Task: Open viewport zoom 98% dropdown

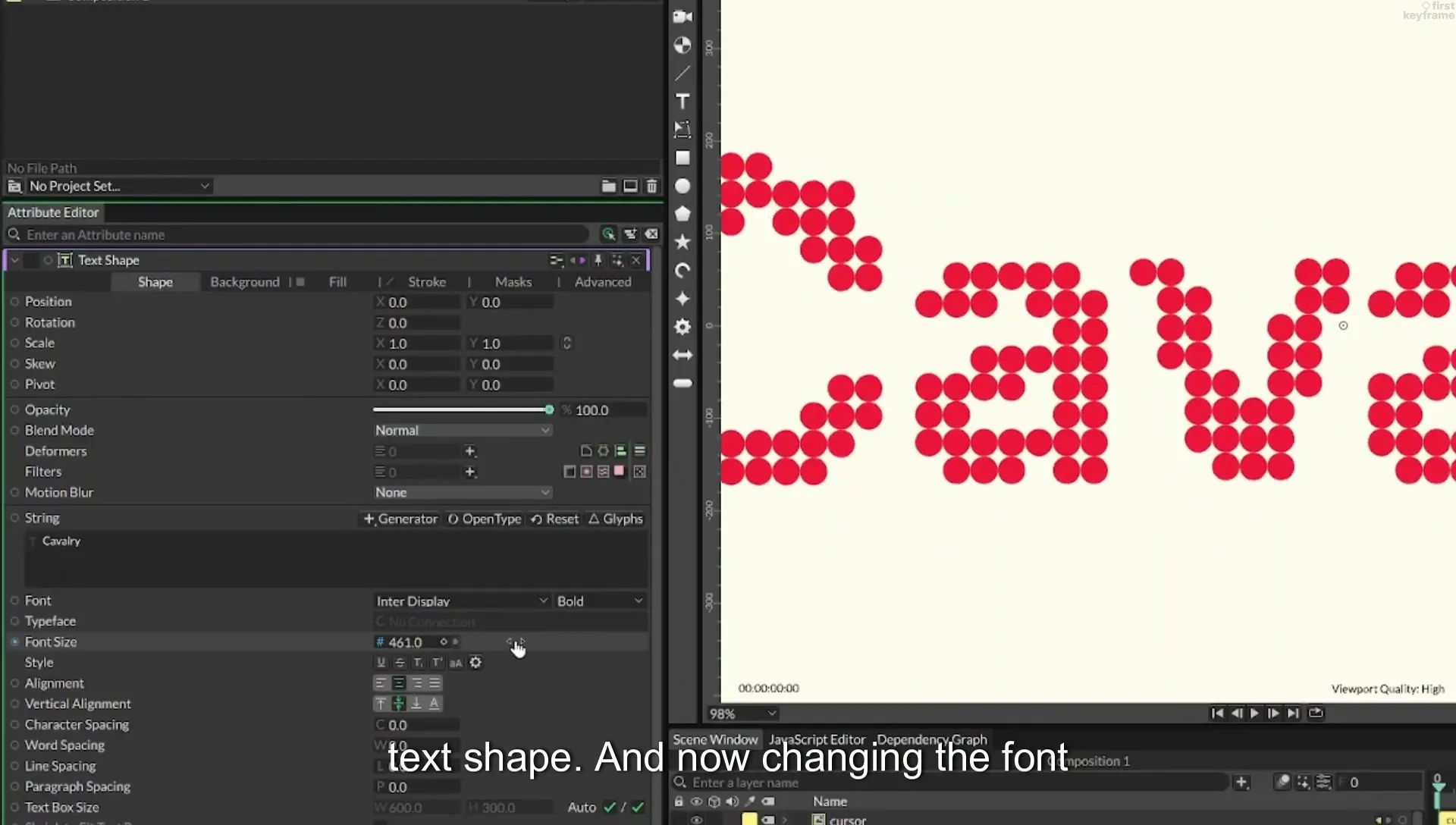Action: (742, 714)
